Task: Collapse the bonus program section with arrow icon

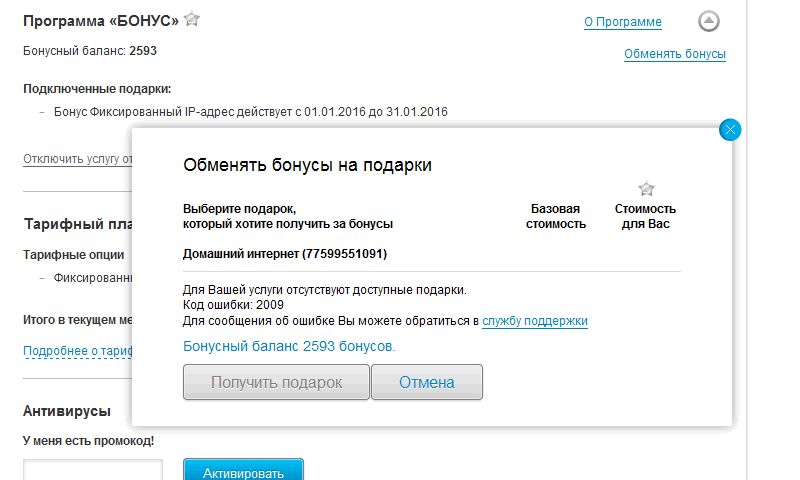Action: (x=708, y=21)
